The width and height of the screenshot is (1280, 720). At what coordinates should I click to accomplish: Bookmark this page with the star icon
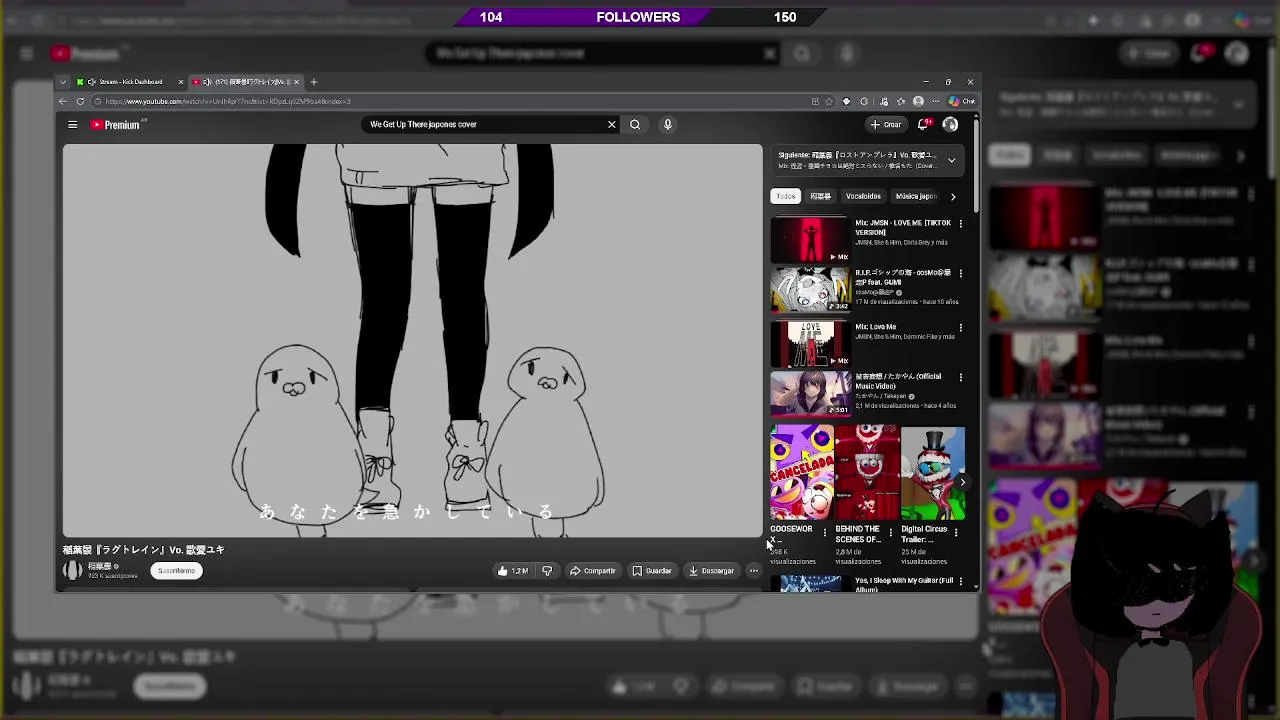pos(829,101)
